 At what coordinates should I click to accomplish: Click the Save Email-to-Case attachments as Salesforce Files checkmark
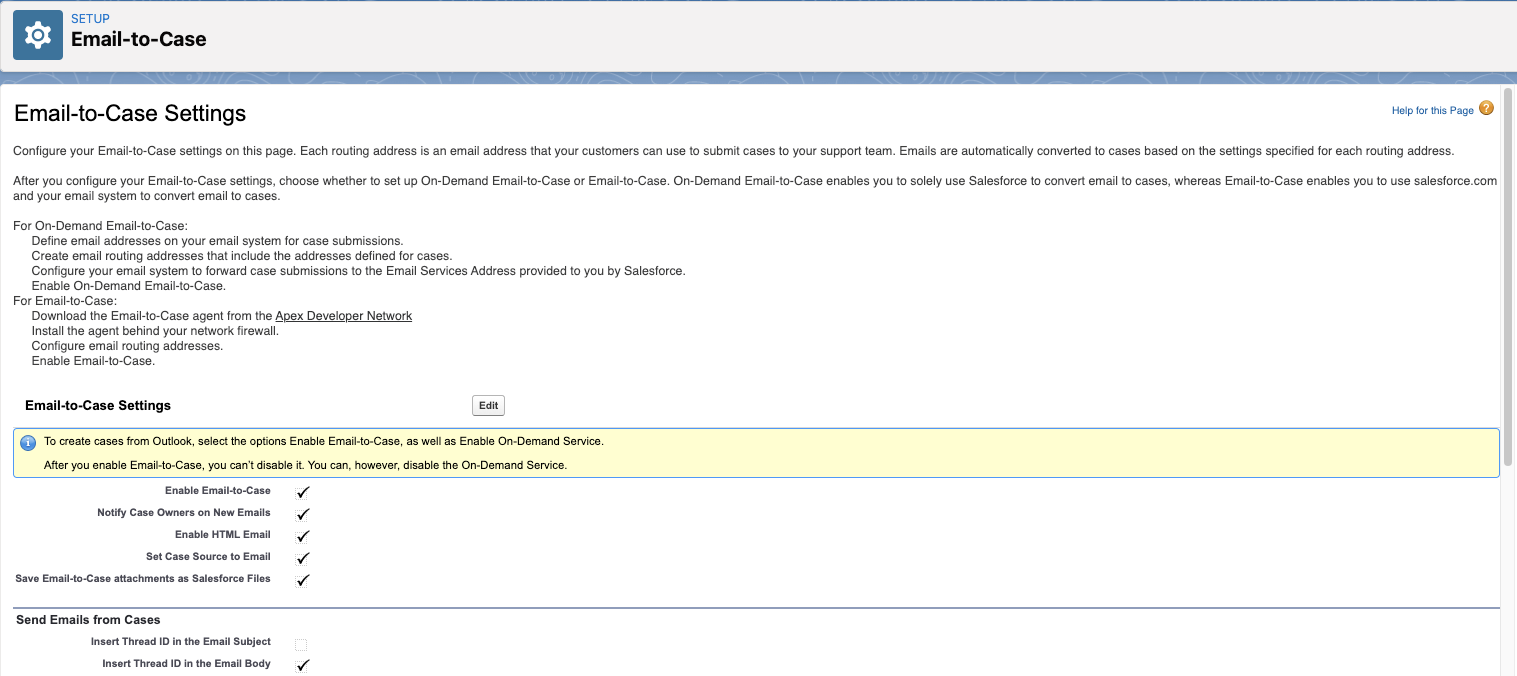point(302,580)
